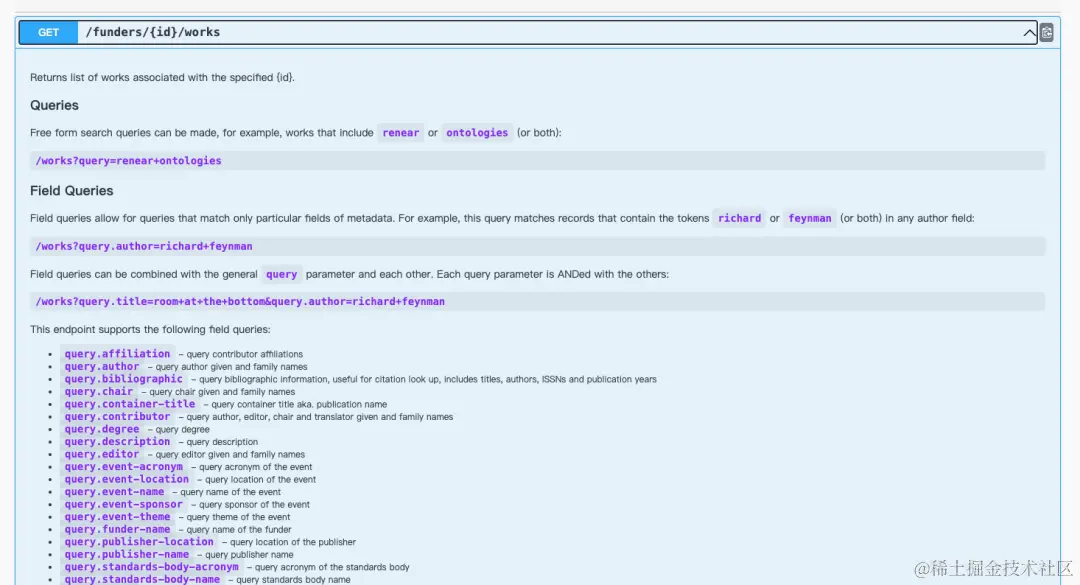Select the inline 'query' parameter token
Image resolution: width=1080 pixels, height=585 pixels.
tap(282, 274)
